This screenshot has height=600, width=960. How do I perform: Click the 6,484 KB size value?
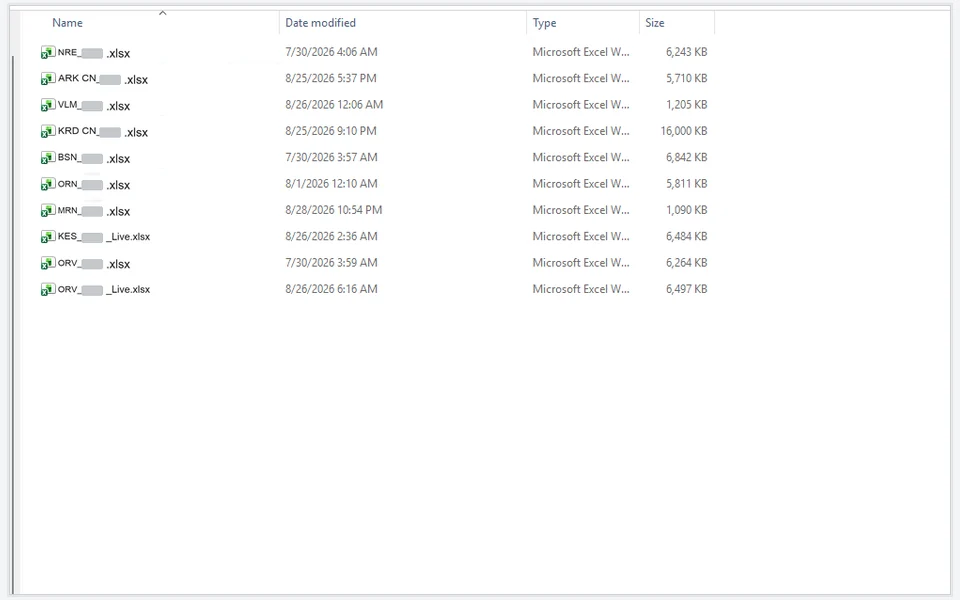click(x=686, y=236)
